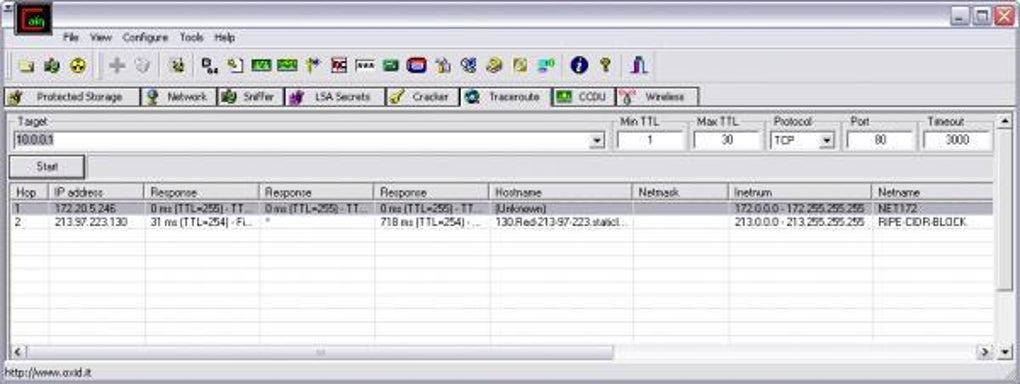Expand the Target address dropdown arrow
Viewport: 1020px width, 384px height.
tap(597, 141)
